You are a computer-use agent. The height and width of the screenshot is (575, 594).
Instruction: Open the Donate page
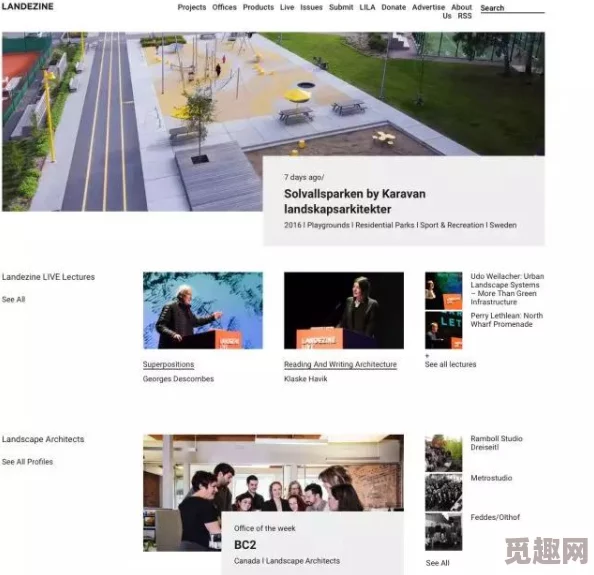tap(394, 7)
